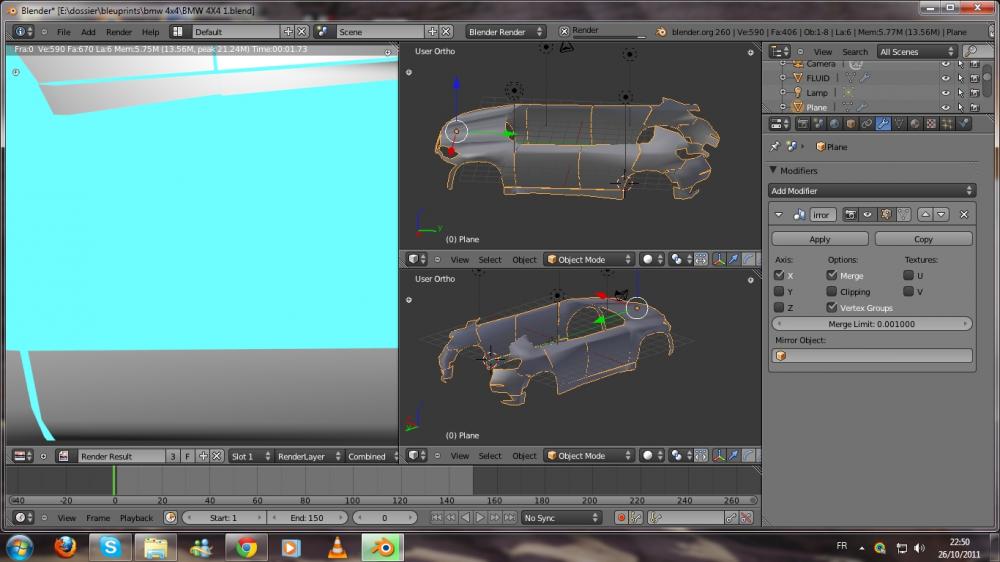Enable the Y axis mirror checkbox
This screenshot has height=562, width=1000.
(x=780, y=292)
